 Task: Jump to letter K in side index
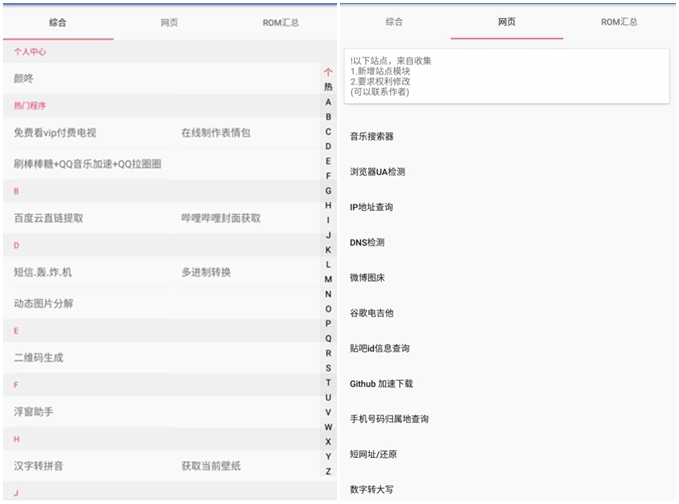pos(328,249)
